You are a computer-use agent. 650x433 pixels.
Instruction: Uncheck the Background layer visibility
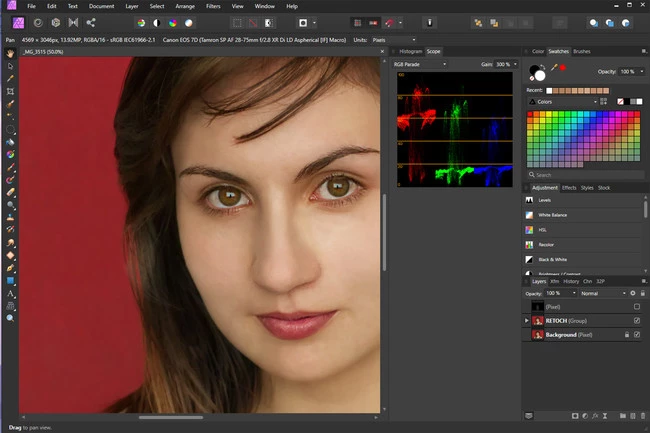coord(636,335)
